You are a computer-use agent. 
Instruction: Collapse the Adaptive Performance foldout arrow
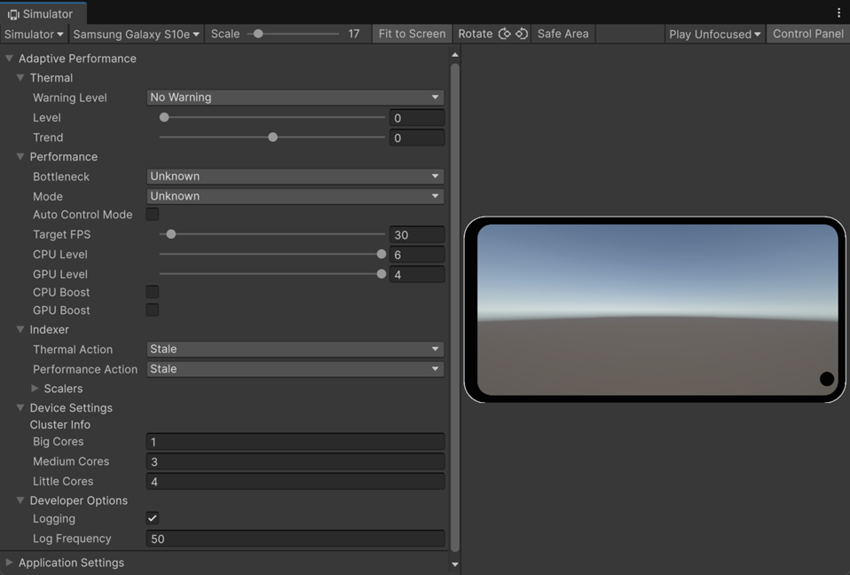[10, 59]
